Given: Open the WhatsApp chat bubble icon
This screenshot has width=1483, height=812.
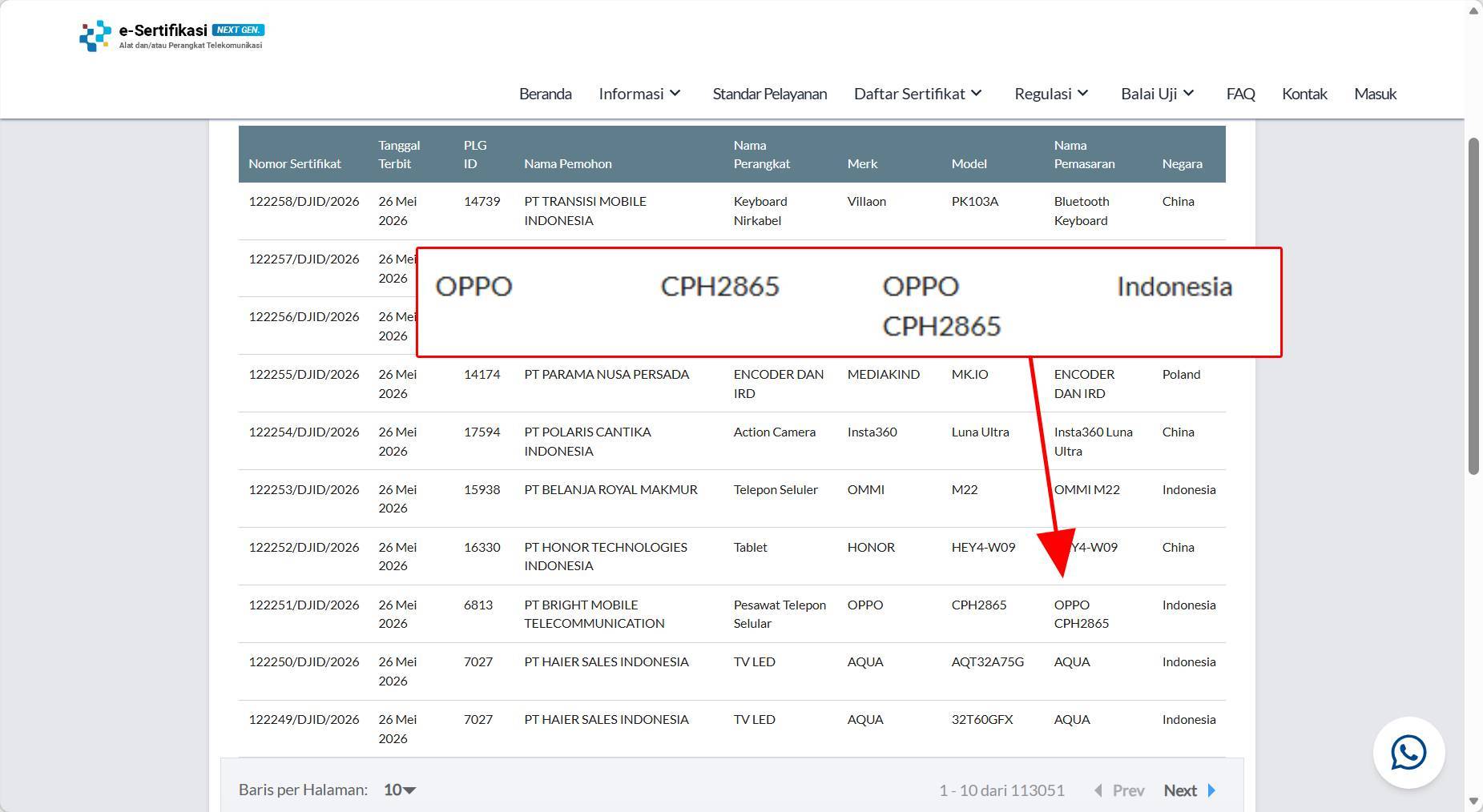Looking at the screenshot, I should point(1408,753).
